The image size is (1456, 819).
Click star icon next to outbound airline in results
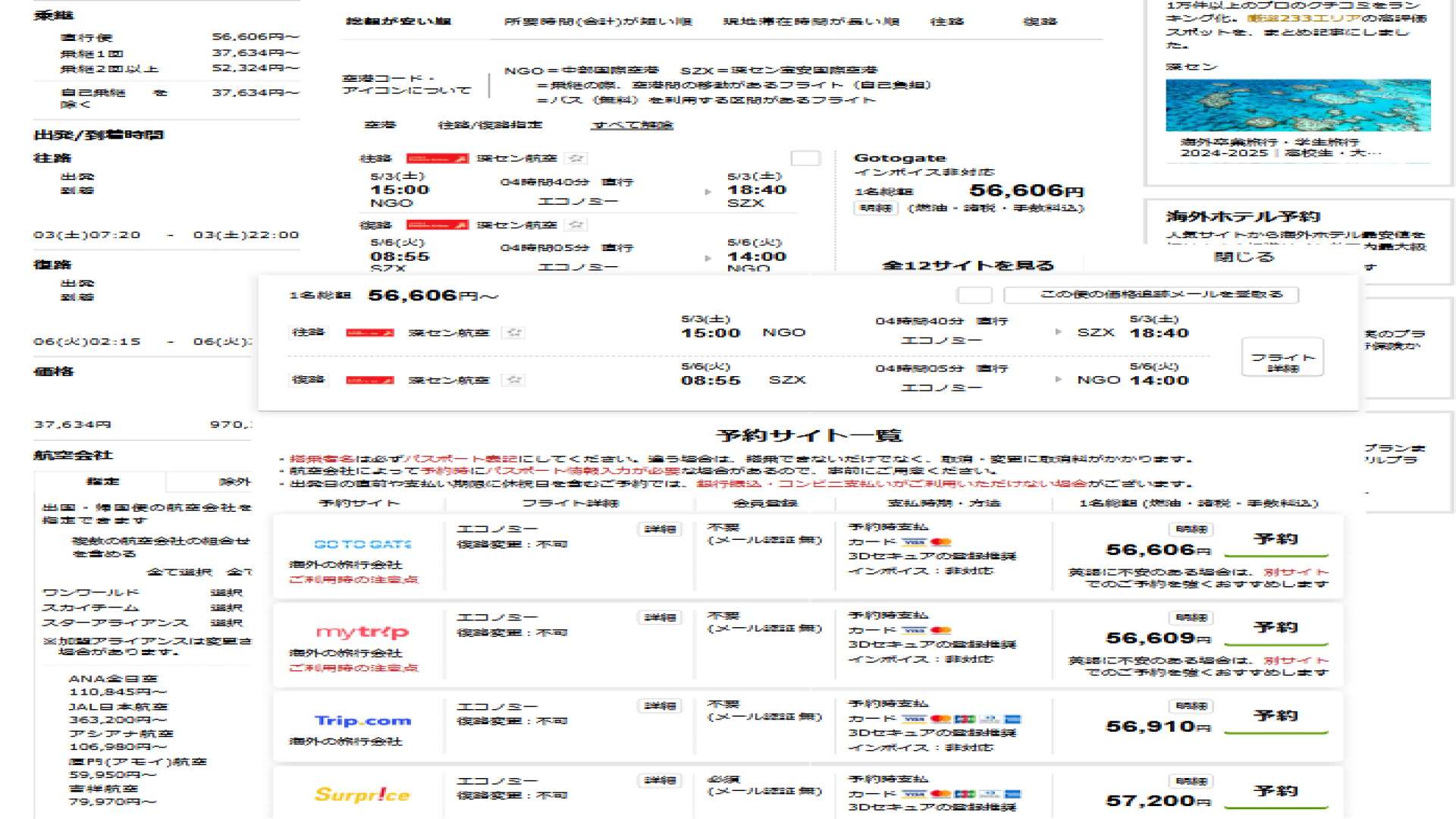(x=576, y=158)
